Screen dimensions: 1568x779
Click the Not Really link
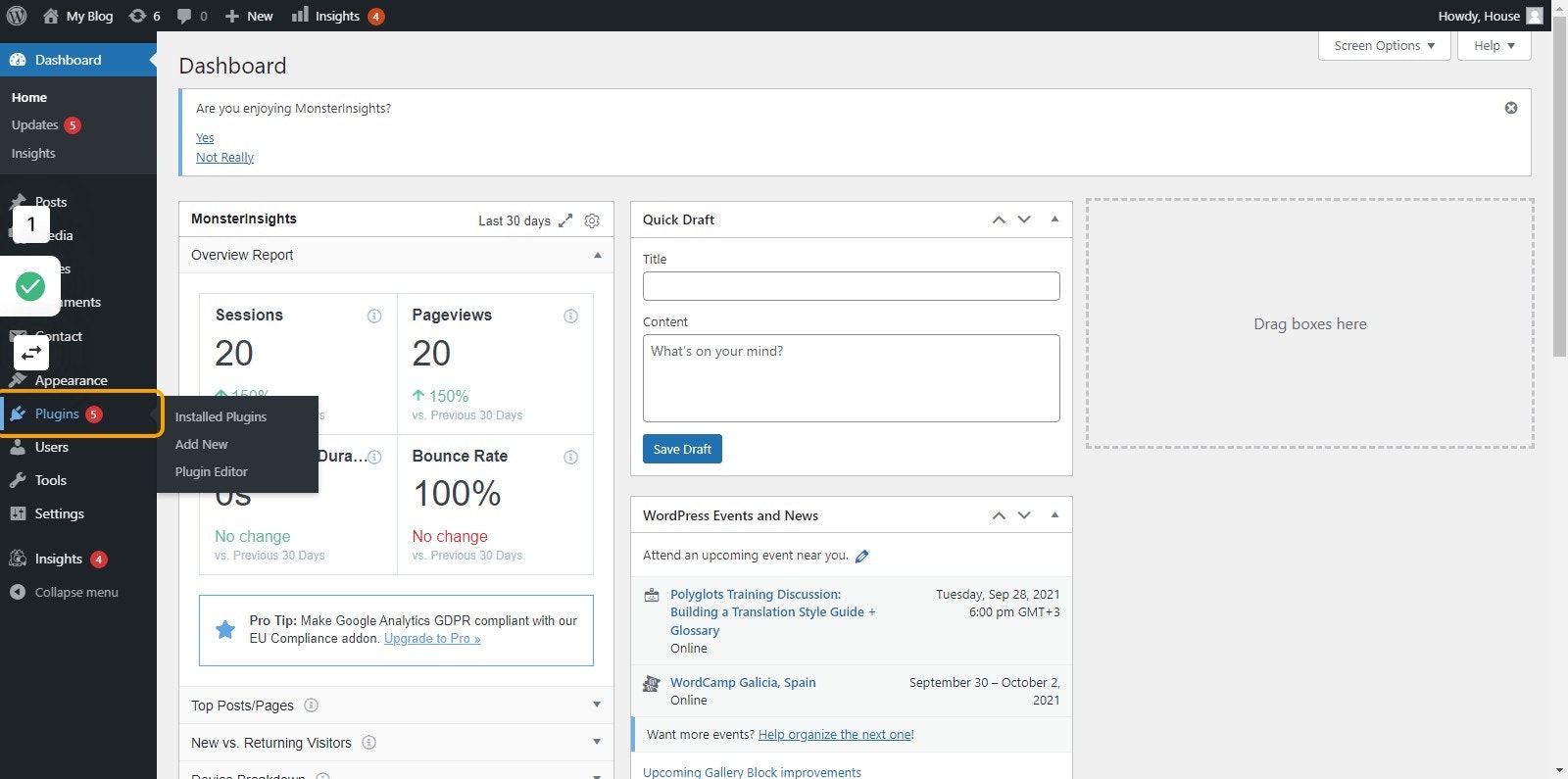click(224, 158)
